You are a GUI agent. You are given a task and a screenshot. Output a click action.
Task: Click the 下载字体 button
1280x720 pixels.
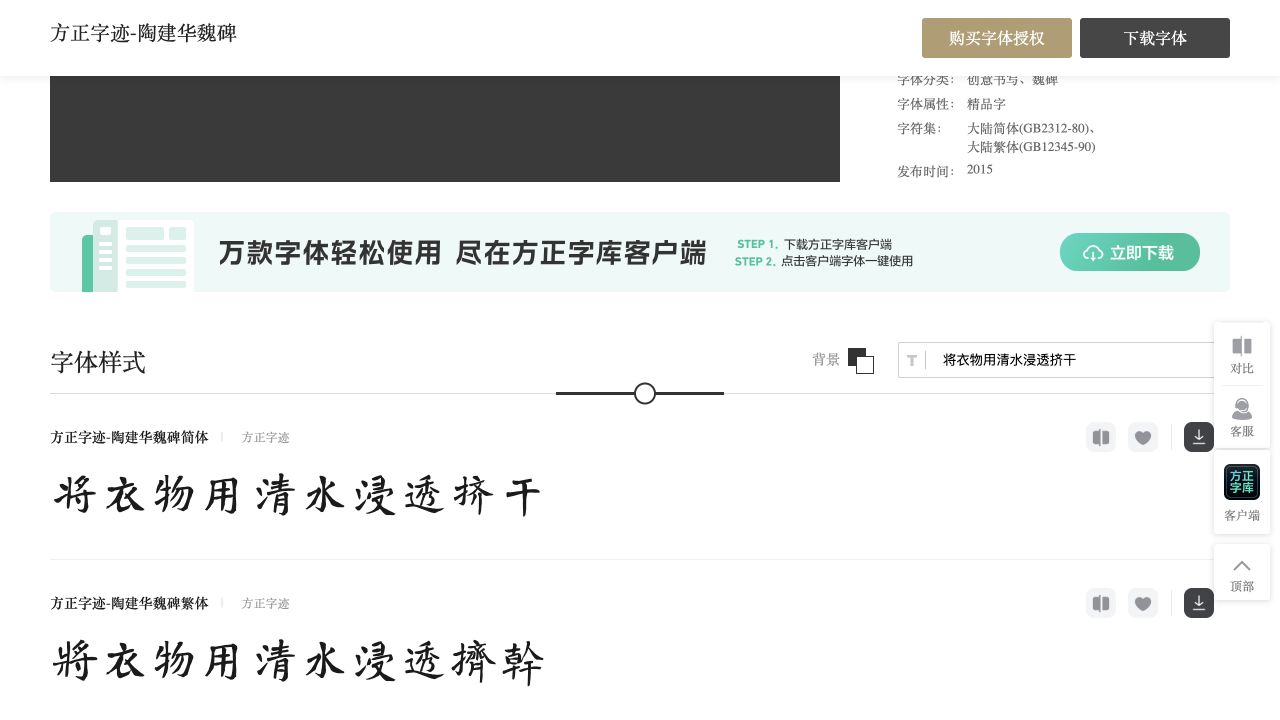pyautogui.click(x=1155, y=38)
